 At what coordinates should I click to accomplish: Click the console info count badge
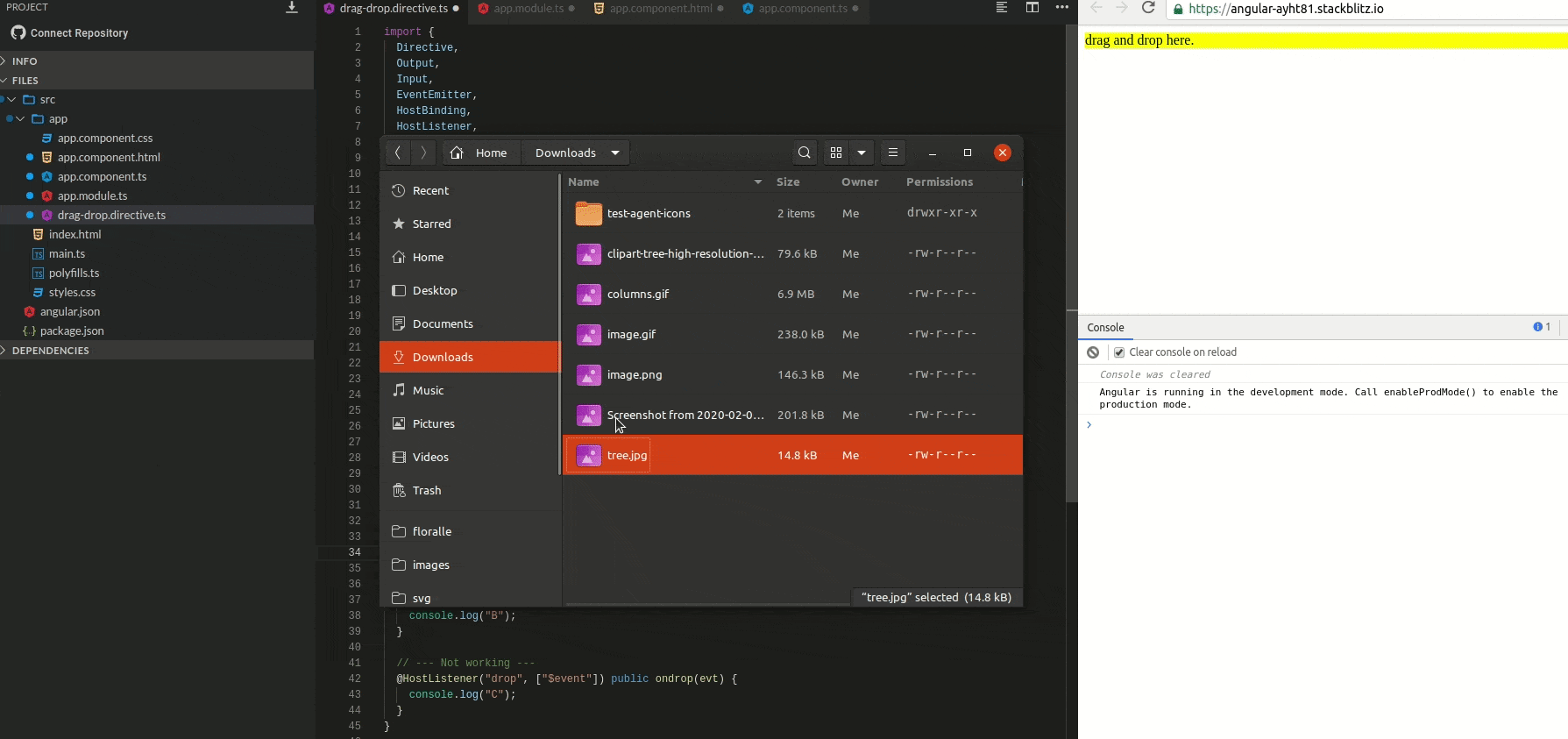tap(1542, 327)
